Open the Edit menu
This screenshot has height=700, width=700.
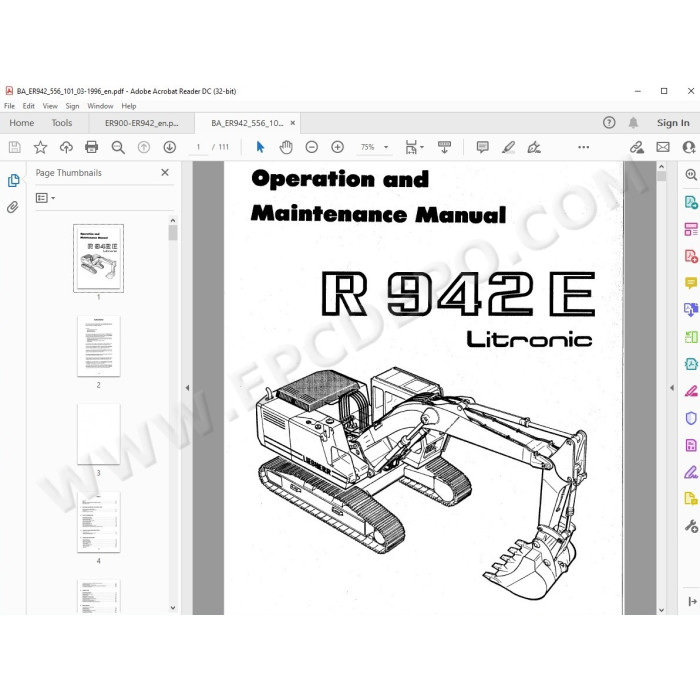tap(29, 106)
